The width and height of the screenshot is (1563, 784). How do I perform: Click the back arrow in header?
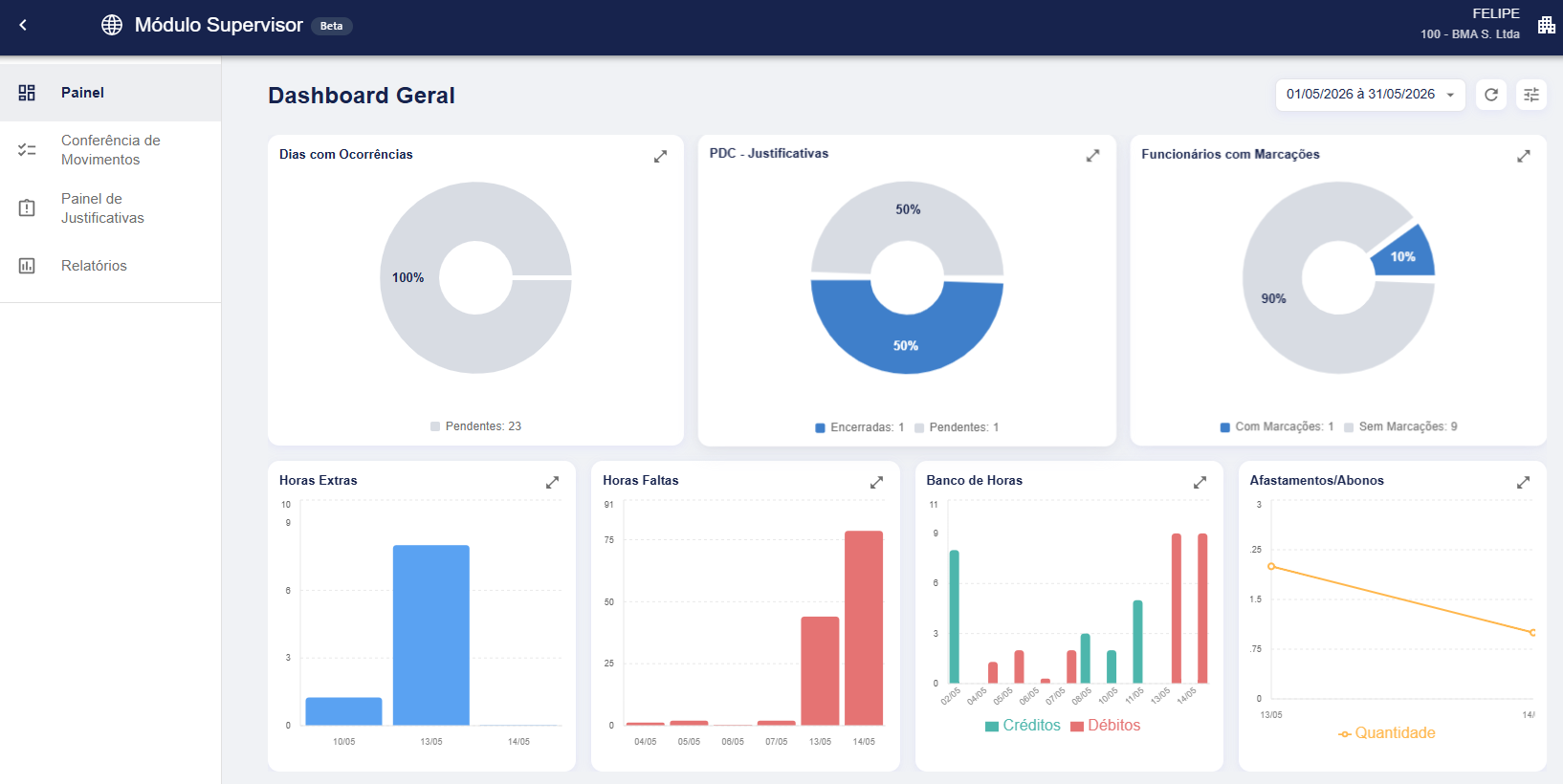coord(23,25)
